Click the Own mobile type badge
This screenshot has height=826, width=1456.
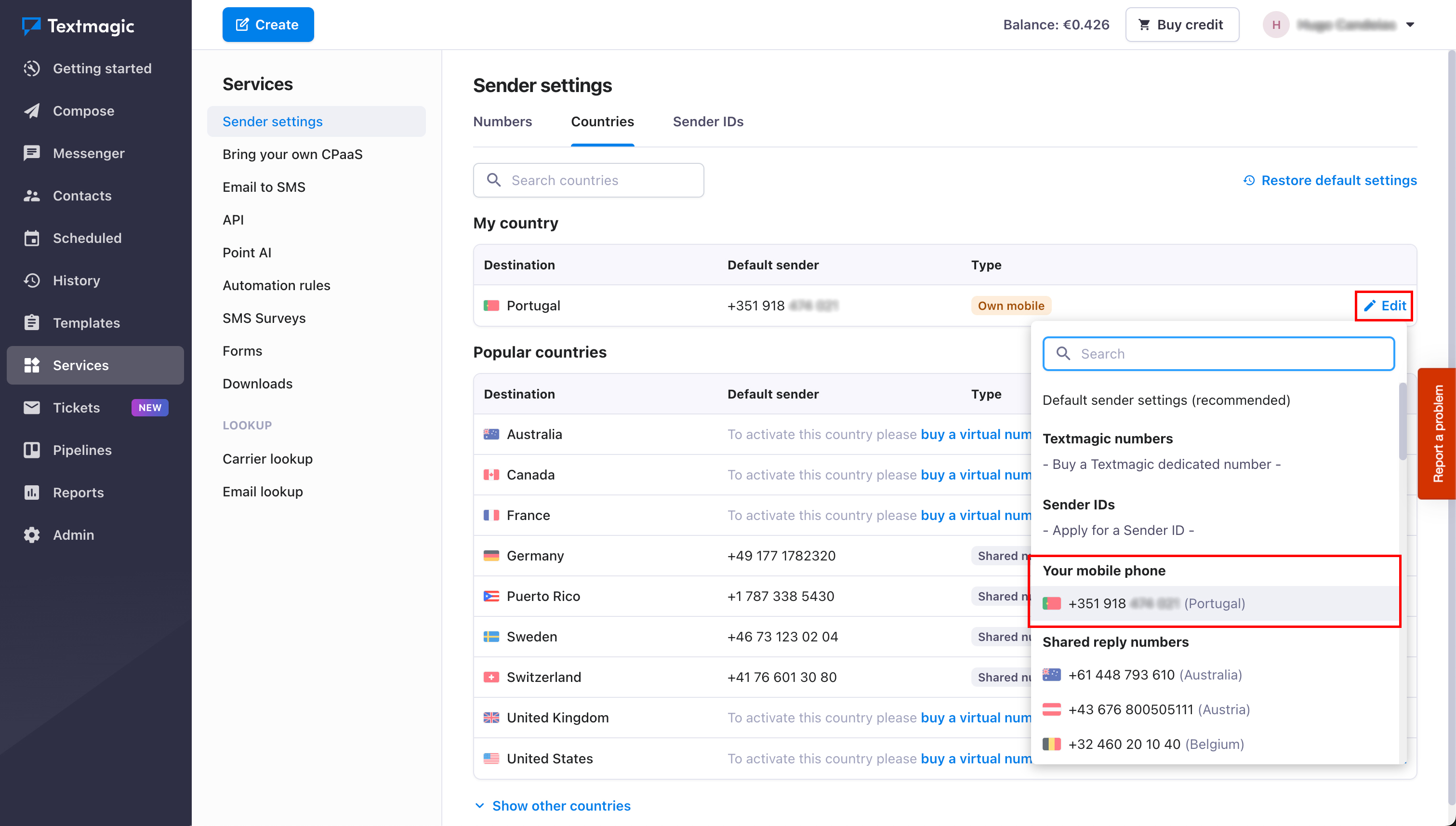coord(1011,306)
